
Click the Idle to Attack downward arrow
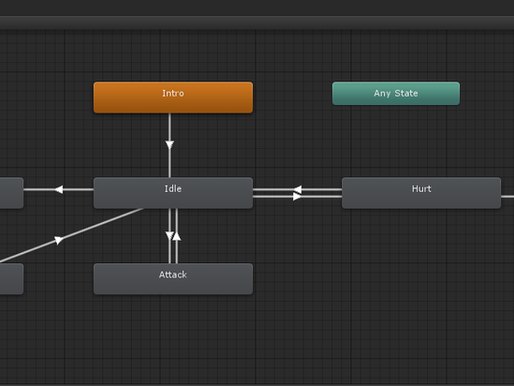[170, 236]
